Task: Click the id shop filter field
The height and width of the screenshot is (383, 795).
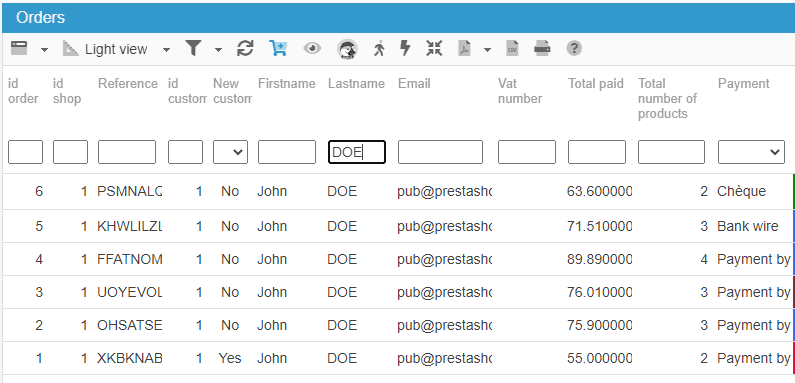Action: tap(70, 152)
